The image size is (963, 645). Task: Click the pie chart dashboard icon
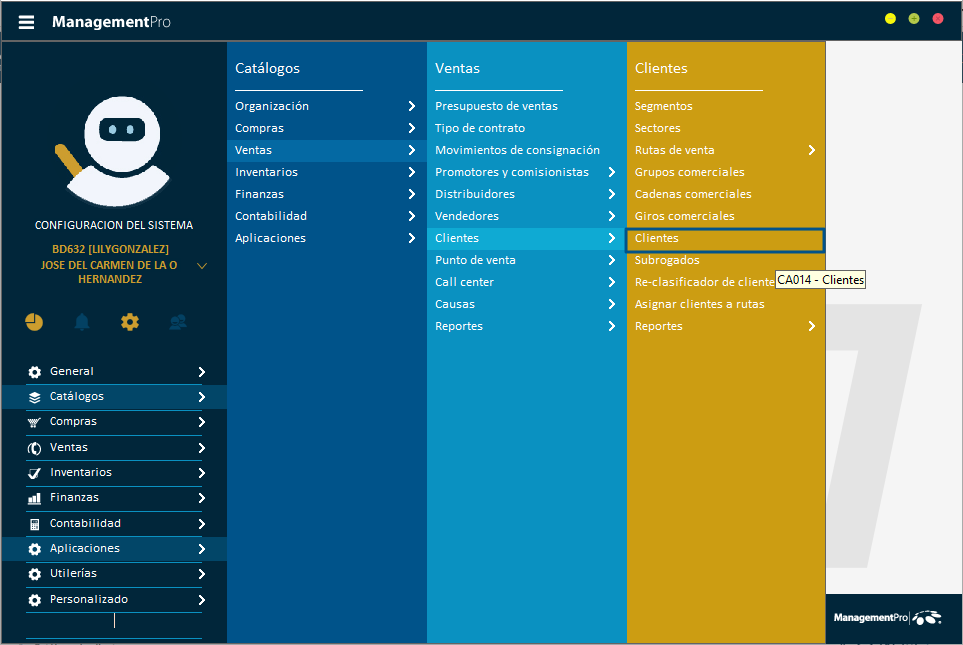[34, 322]
